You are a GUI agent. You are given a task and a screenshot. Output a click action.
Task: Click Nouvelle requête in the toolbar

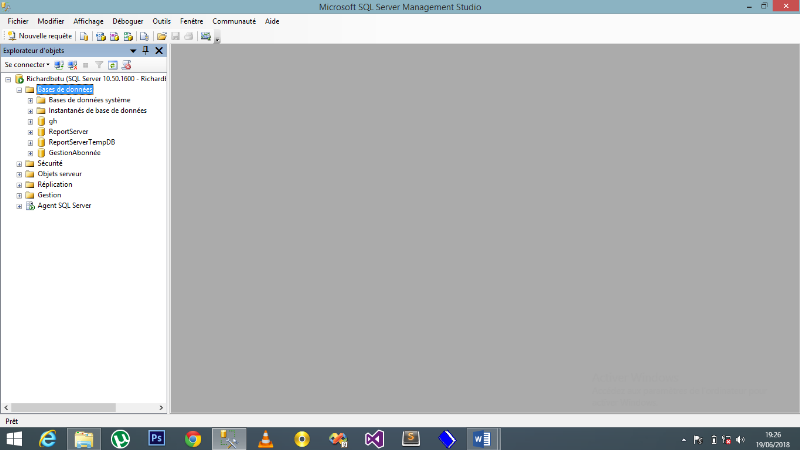coord(40,36)
